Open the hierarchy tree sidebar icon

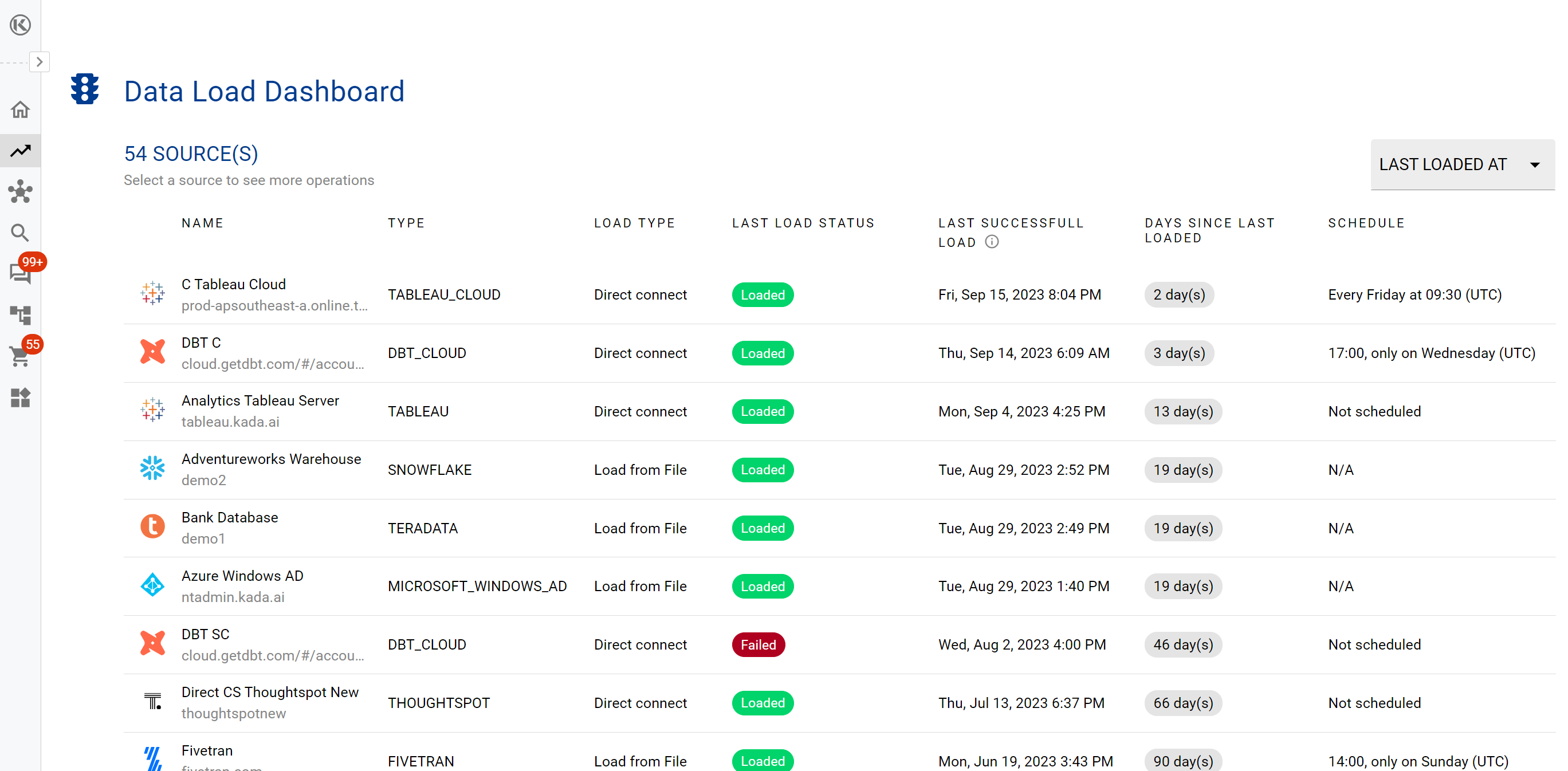(20, 314)
